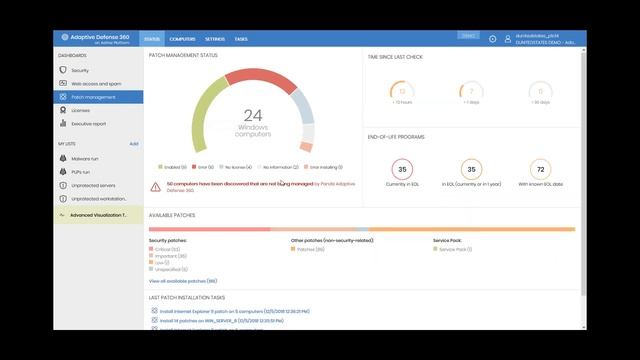The width and height of the screenshot is (640, 360).
Task: Click the non-security Patches entry
Action: tap(308, 249)
